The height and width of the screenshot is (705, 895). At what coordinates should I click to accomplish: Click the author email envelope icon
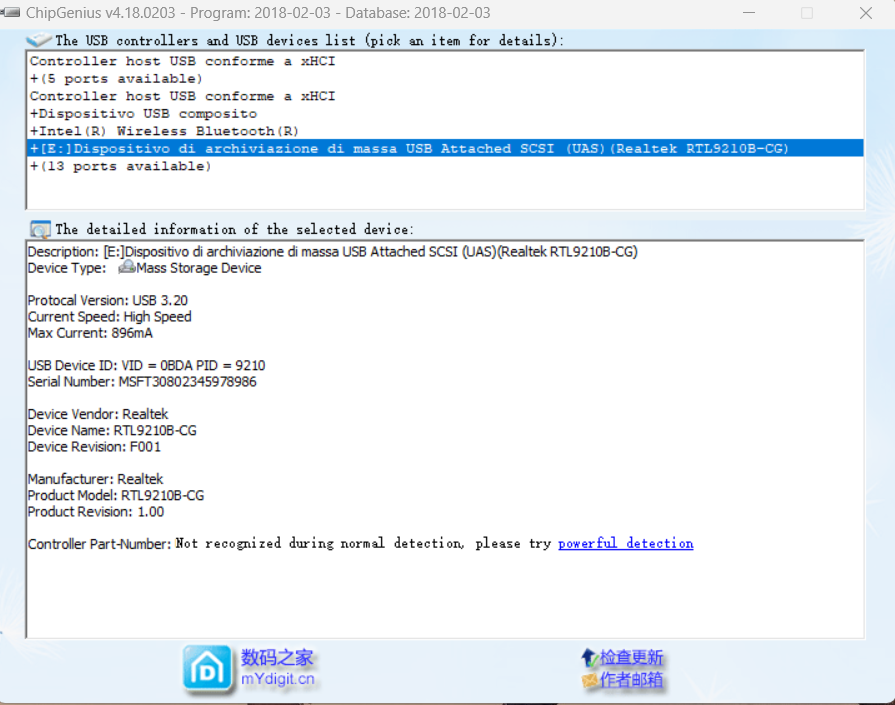(589, 680)
